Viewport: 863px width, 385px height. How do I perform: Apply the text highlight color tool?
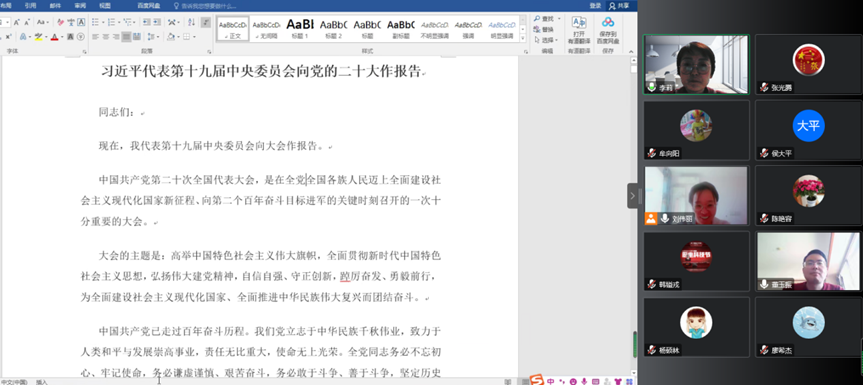[38, 37]
